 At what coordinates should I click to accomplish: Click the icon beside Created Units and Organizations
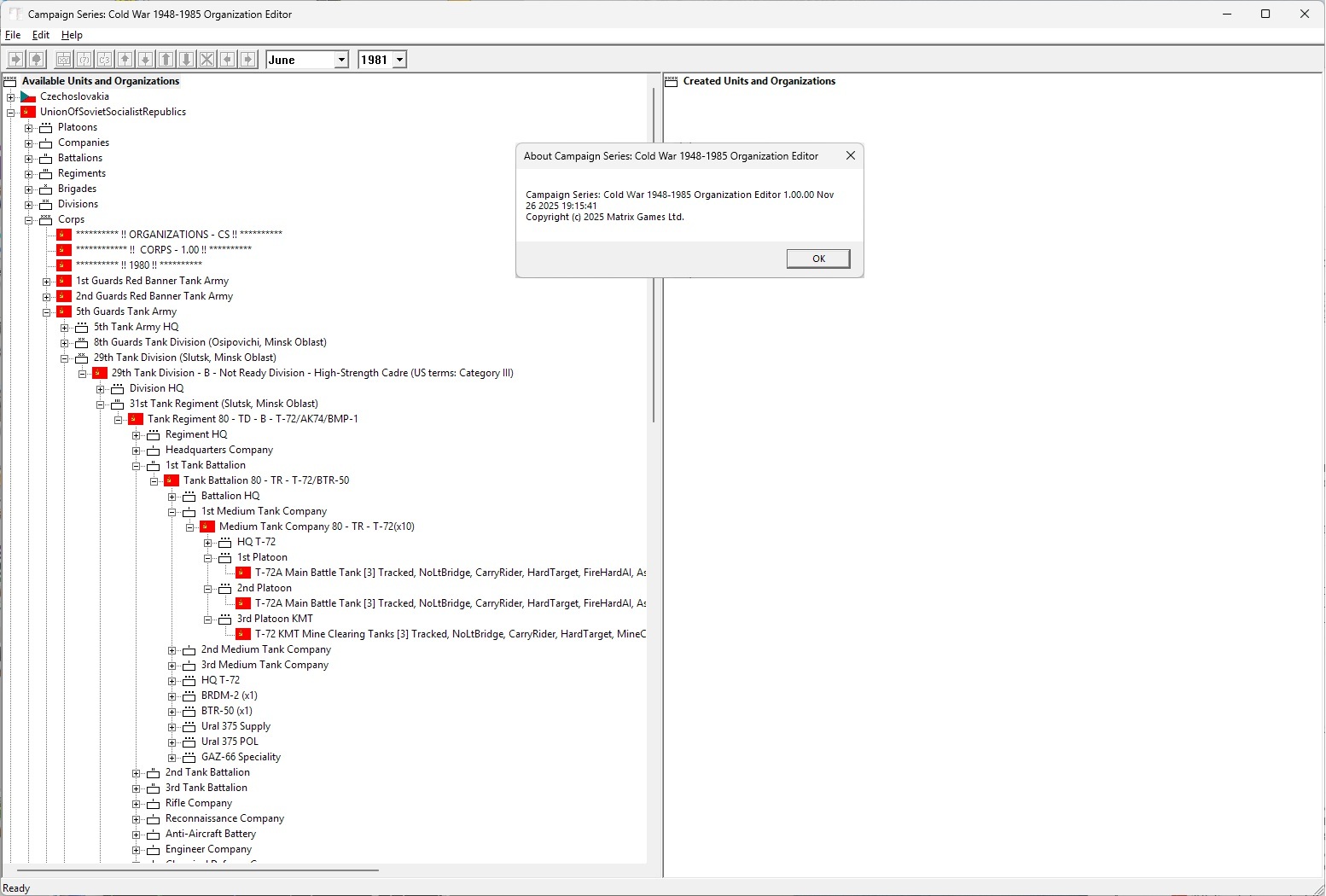click(672, 81)
